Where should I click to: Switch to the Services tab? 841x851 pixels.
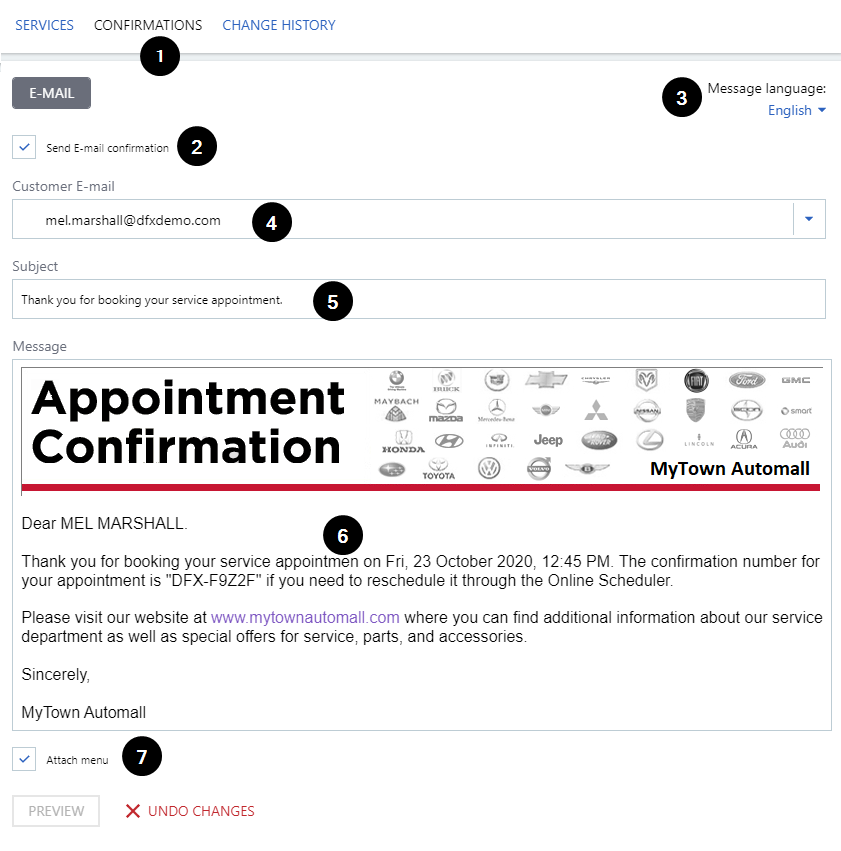(x=44, y=25)
